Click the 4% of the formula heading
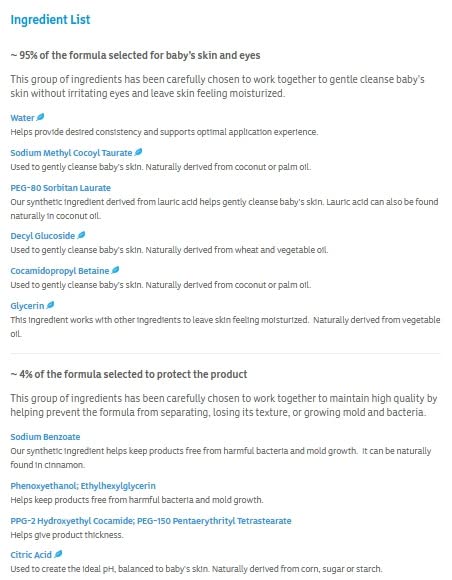Viewport: 452px width, 580px height. 129,374
